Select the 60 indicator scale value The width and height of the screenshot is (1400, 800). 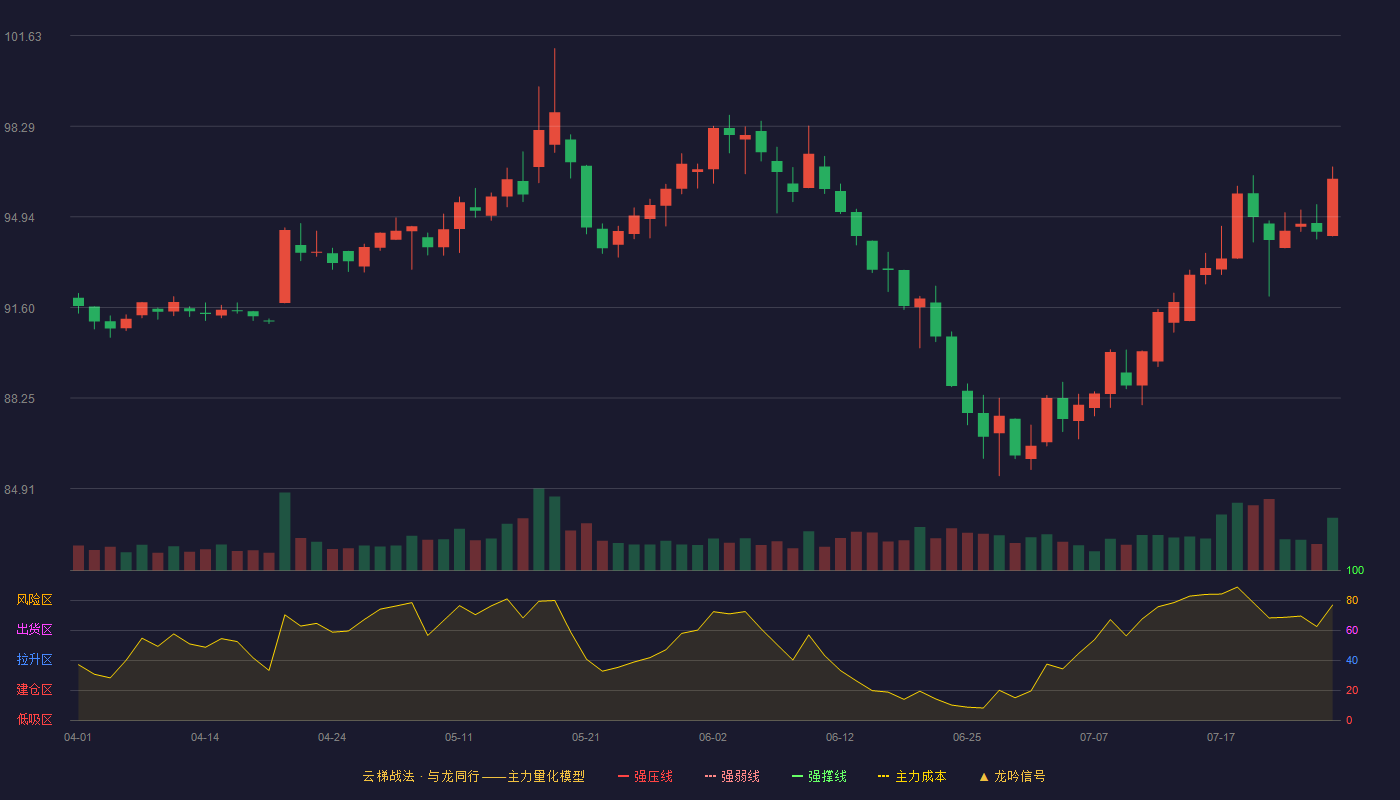tap(1352, 631)
